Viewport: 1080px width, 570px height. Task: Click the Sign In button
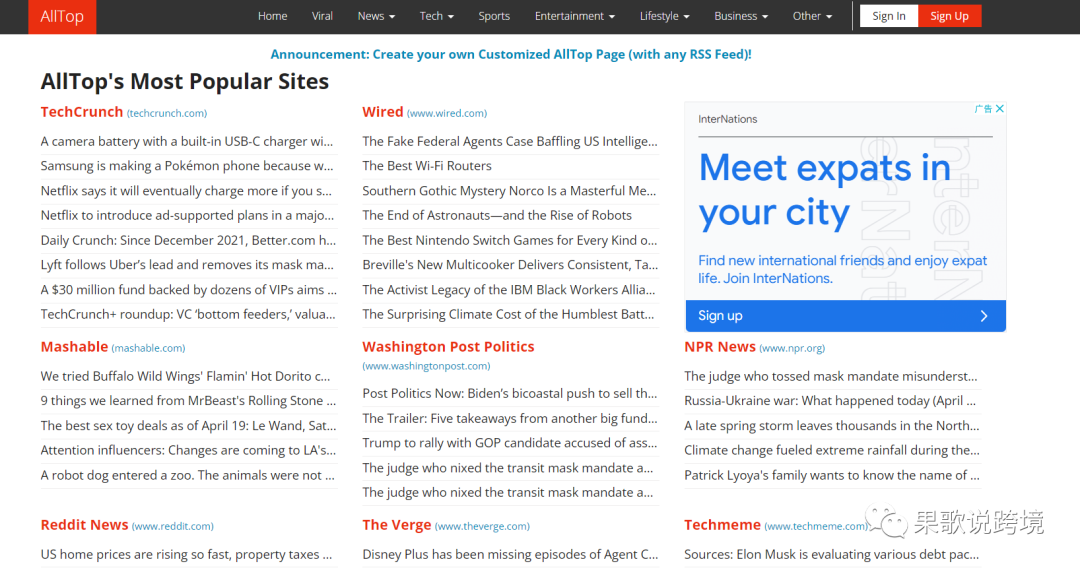click(889, 16)
